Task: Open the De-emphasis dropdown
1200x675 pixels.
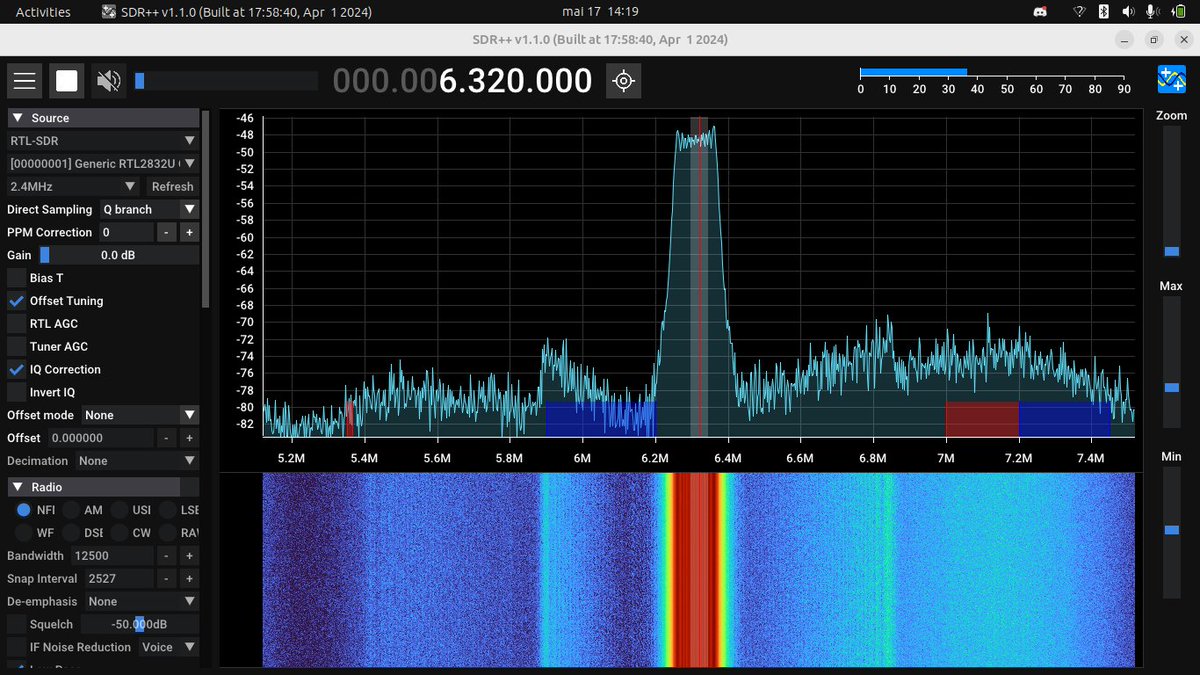Action: coord(142,602)
